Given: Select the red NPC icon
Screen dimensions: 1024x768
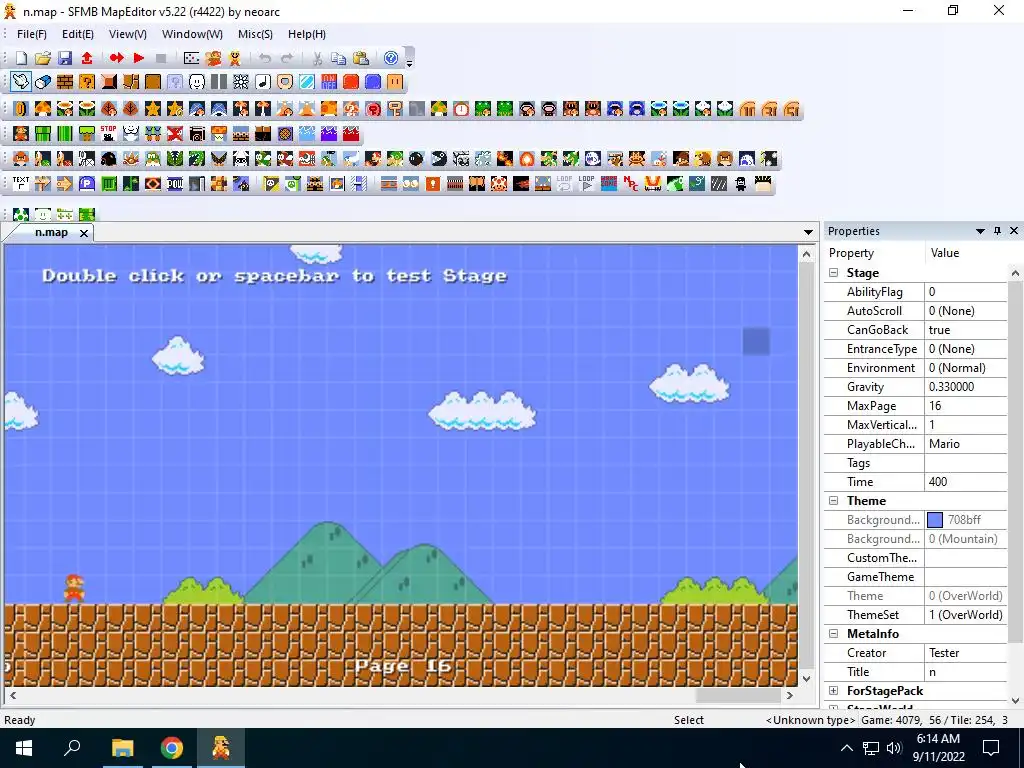Looking at the screenshot, I should click(x=630, y=184).
